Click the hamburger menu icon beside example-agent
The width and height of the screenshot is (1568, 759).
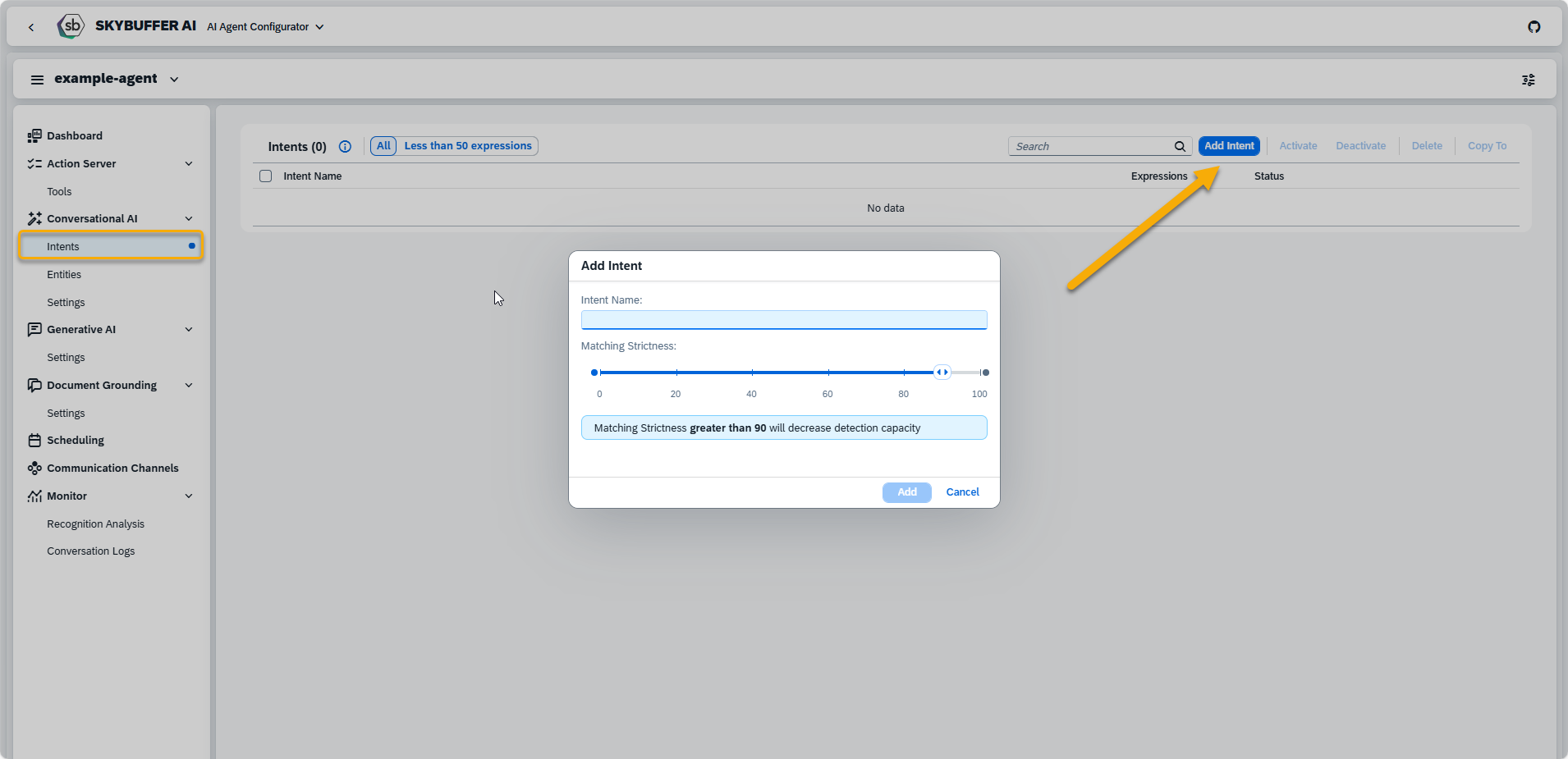[37, 80]
